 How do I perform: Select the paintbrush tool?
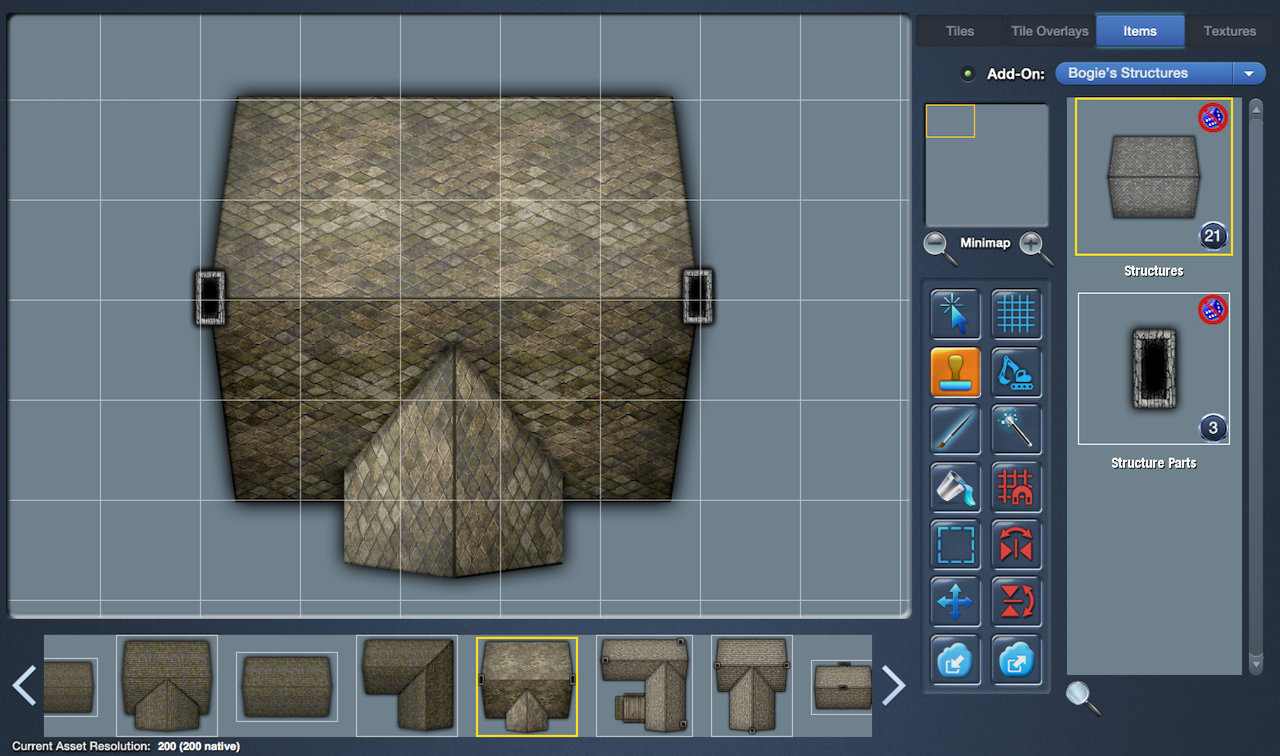[x=955, y=430]
